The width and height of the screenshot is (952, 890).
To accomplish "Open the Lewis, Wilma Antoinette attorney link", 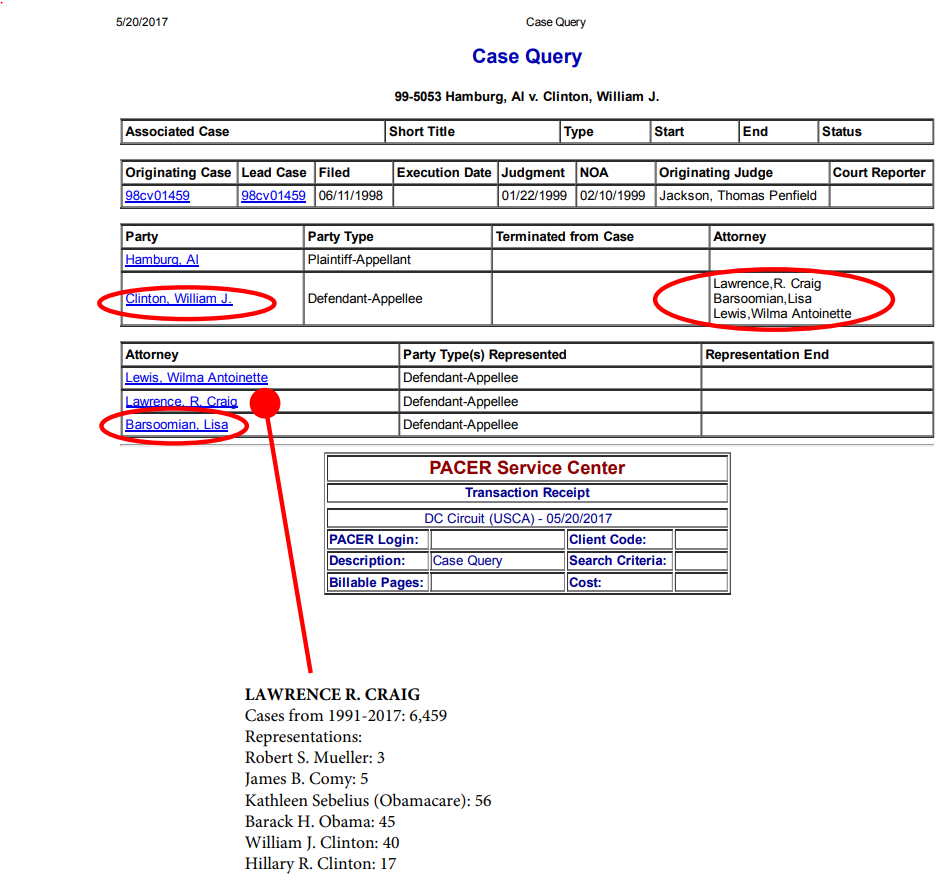I will [x=196, y=378].
